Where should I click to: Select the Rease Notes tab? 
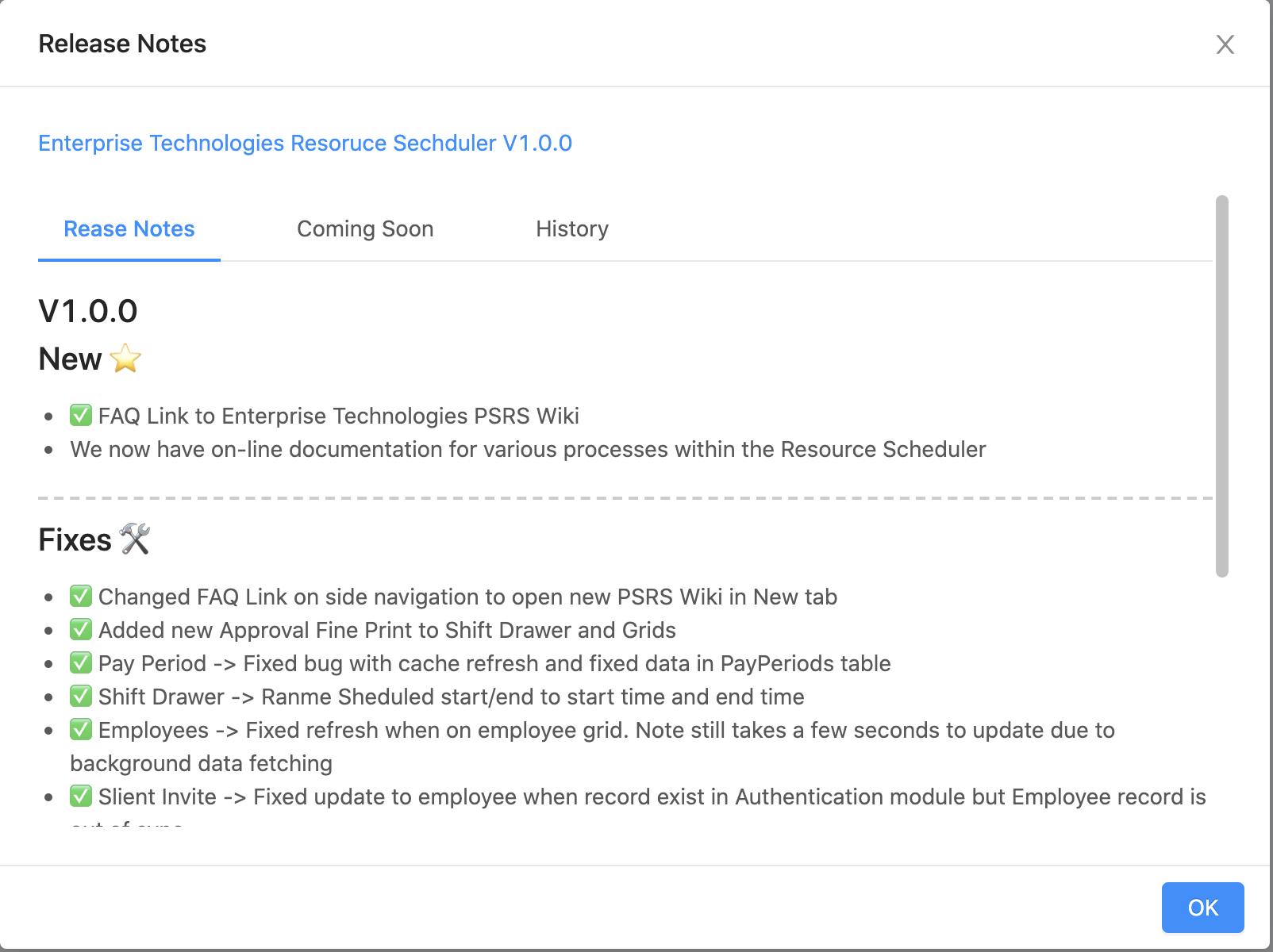[x=129, y=228]
